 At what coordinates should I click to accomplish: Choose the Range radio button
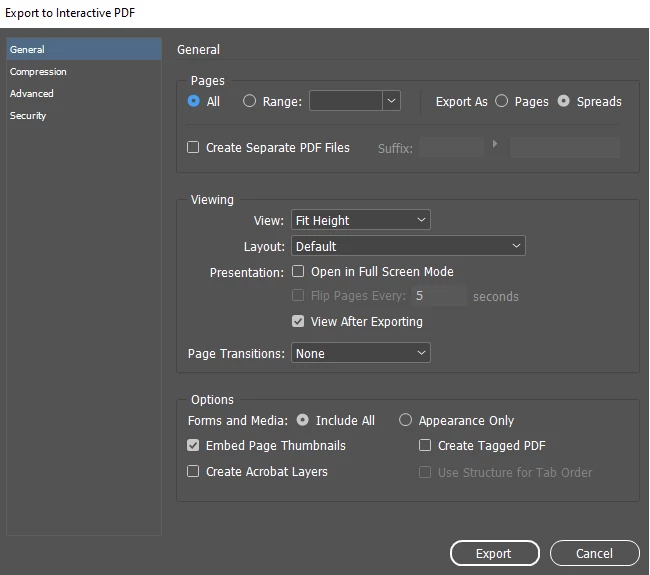249,101
